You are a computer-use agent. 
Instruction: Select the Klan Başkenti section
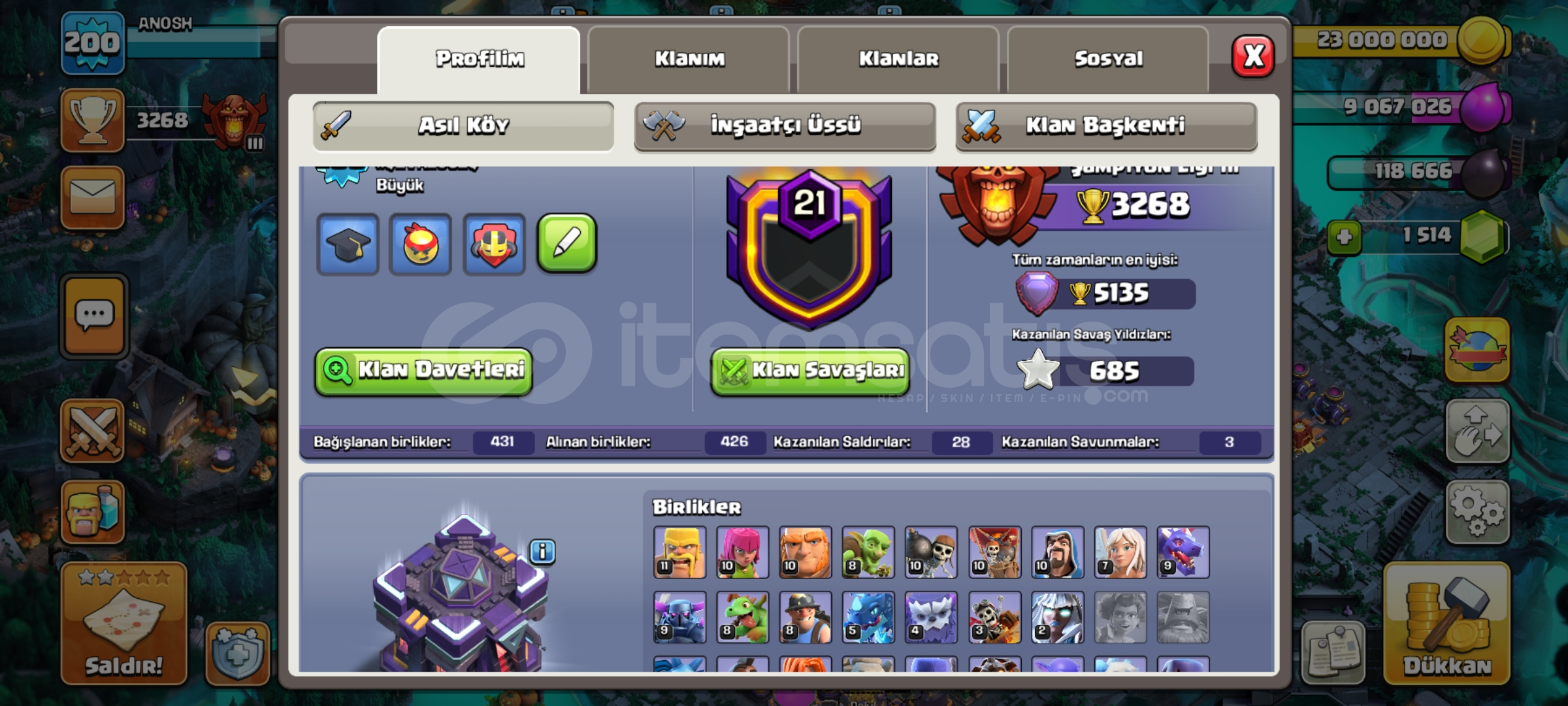click(1106, 126)
